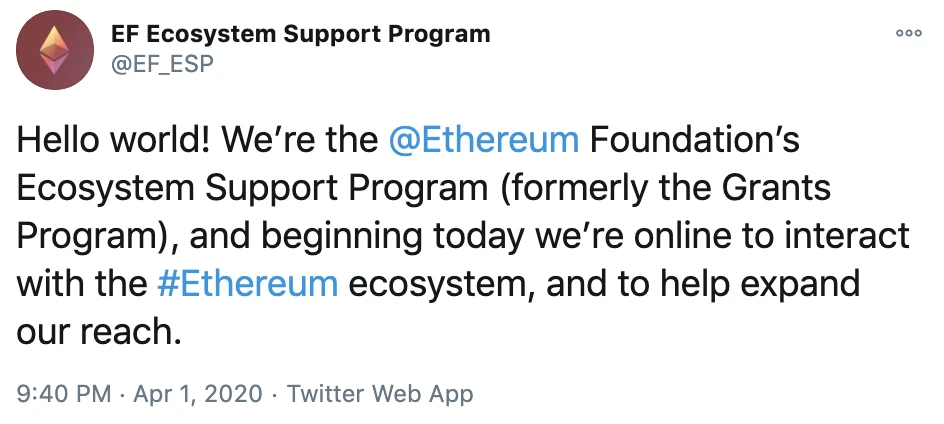Open the EF Ecosystem Support Program profile name
944x424 pixels.
300,34
